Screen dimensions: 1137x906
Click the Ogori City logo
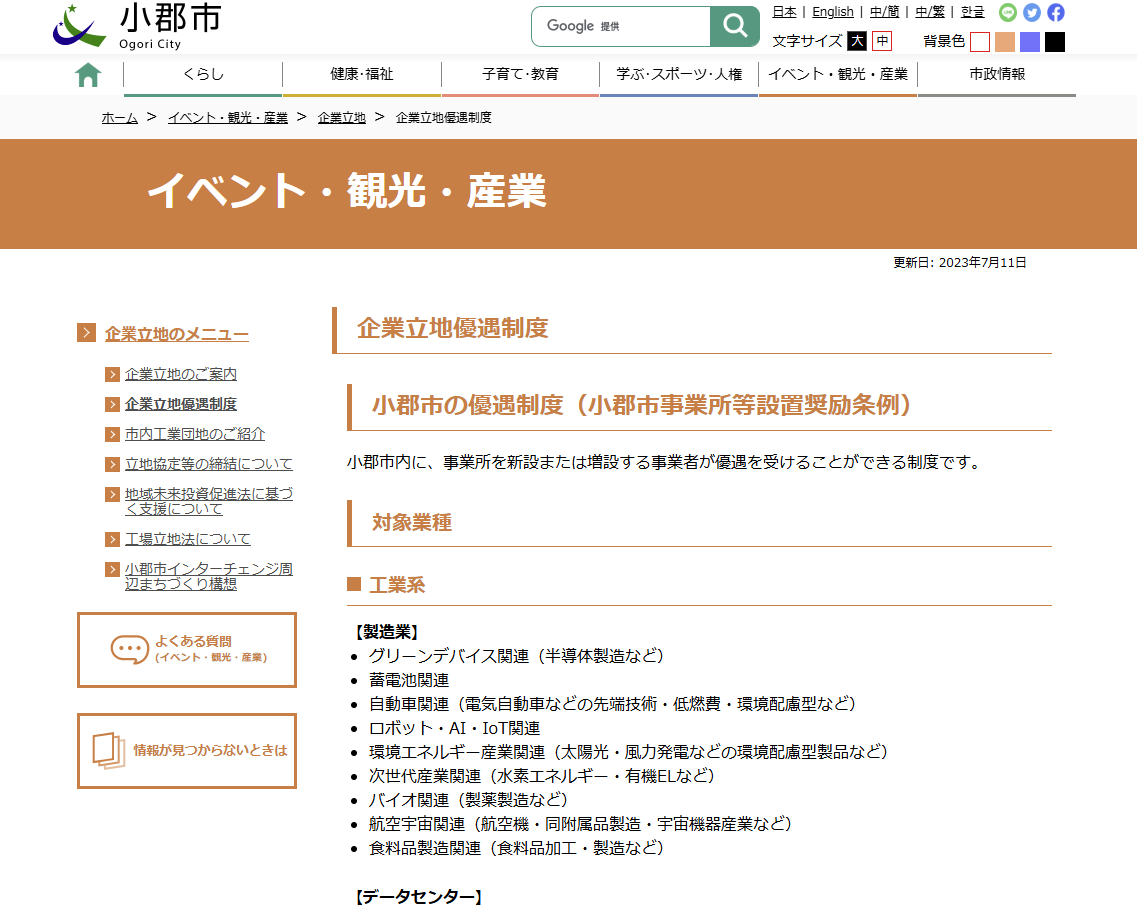click(138, 26)
